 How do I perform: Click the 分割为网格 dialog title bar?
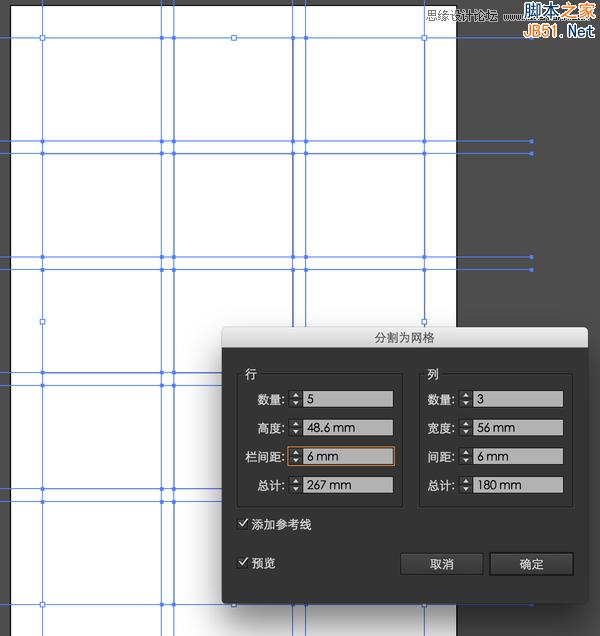pos(404,337)
